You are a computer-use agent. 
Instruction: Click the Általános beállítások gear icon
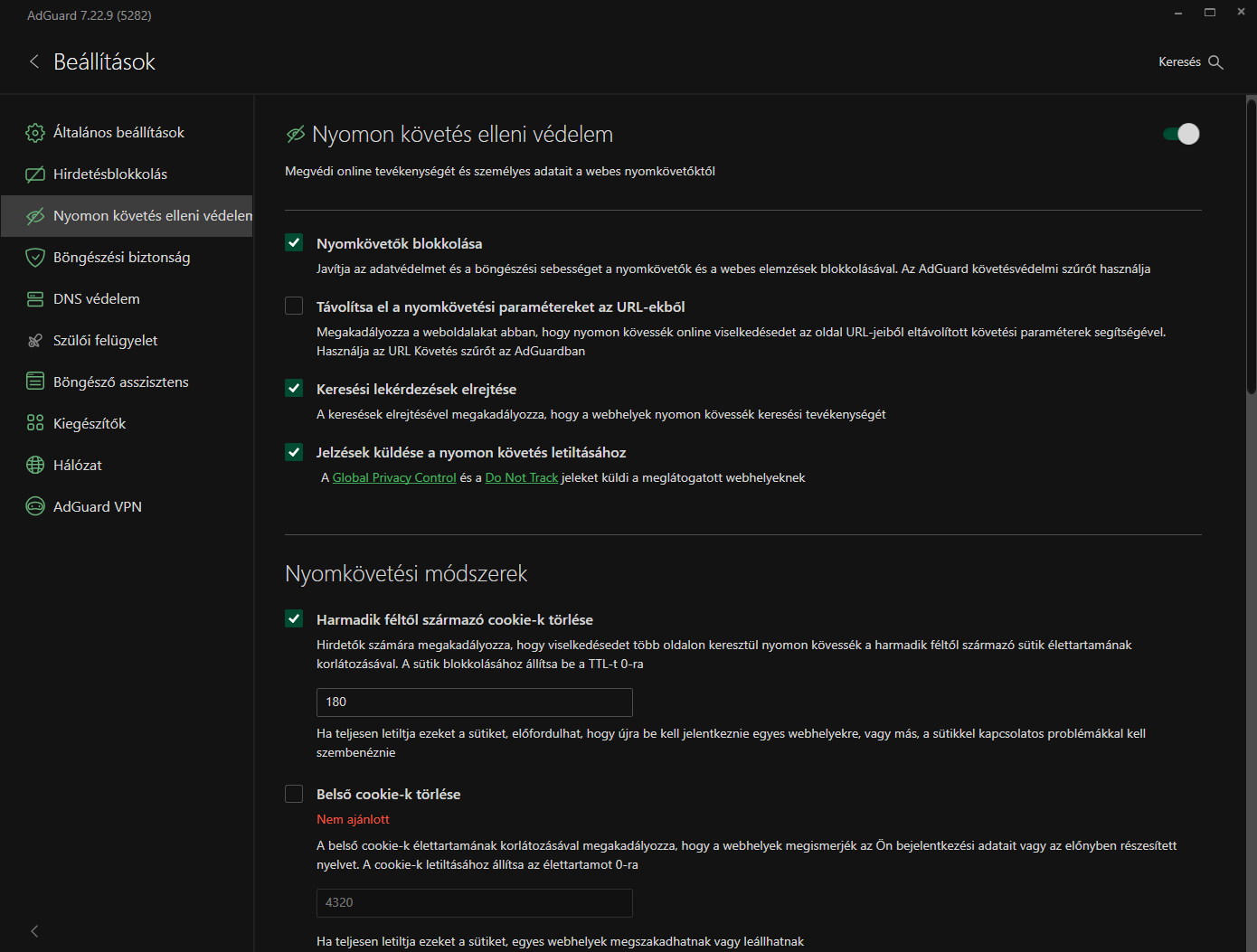point(35,133)
